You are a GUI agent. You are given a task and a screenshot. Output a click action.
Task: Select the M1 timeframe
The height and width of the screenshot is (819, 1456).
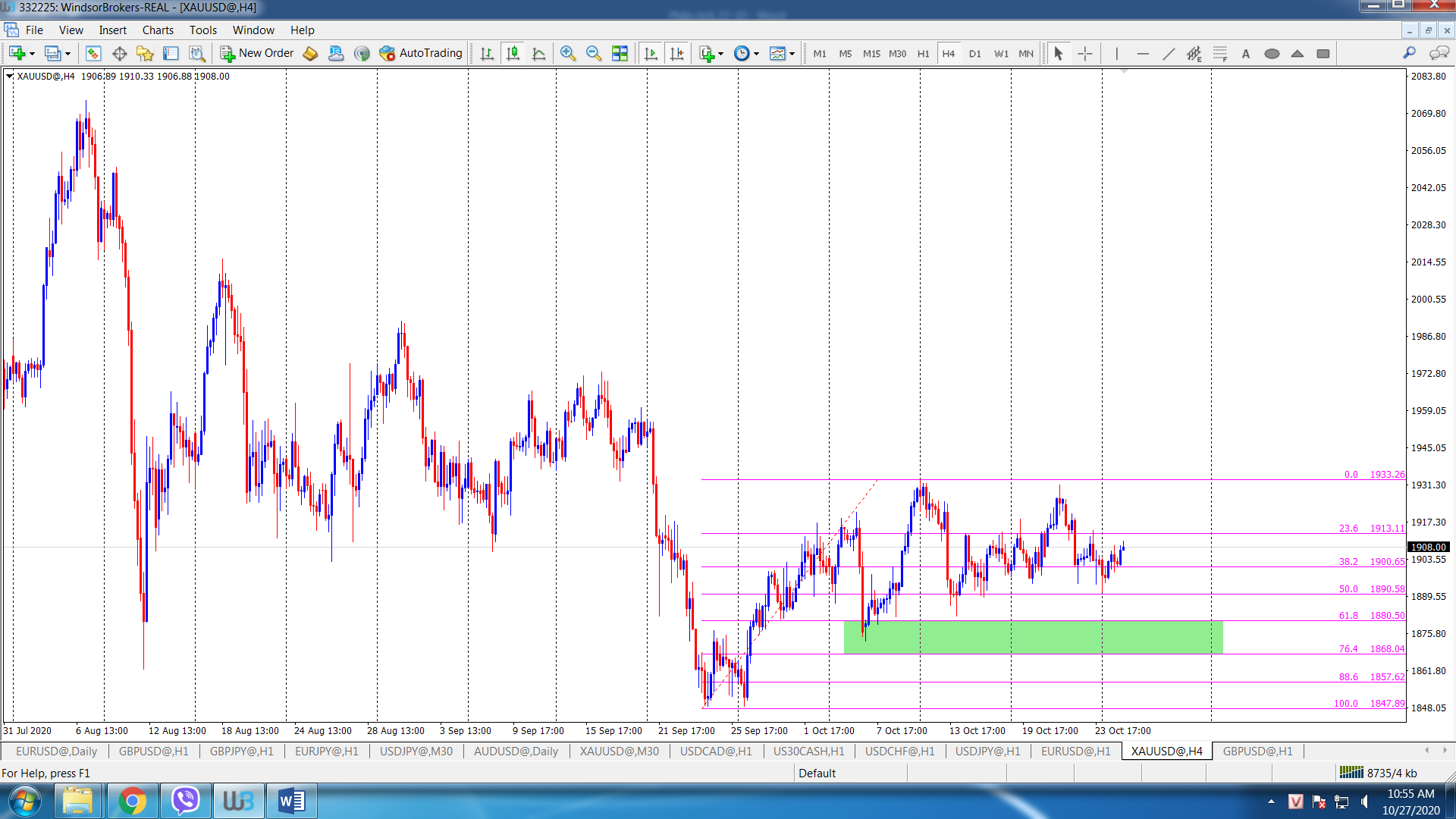[820, 54]
